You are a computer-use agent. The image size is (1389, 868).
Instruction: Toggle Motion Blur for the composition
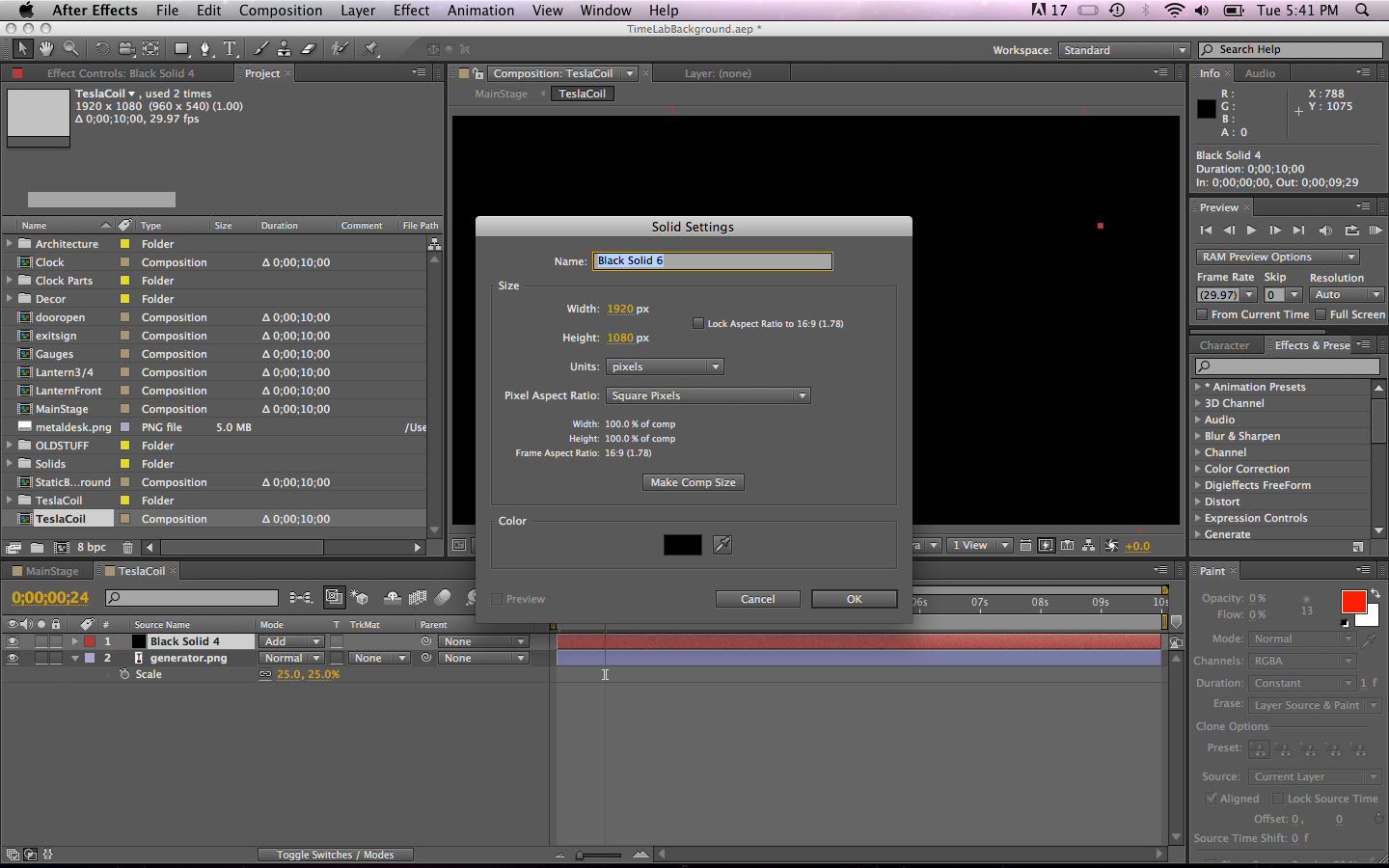[443, 598]
